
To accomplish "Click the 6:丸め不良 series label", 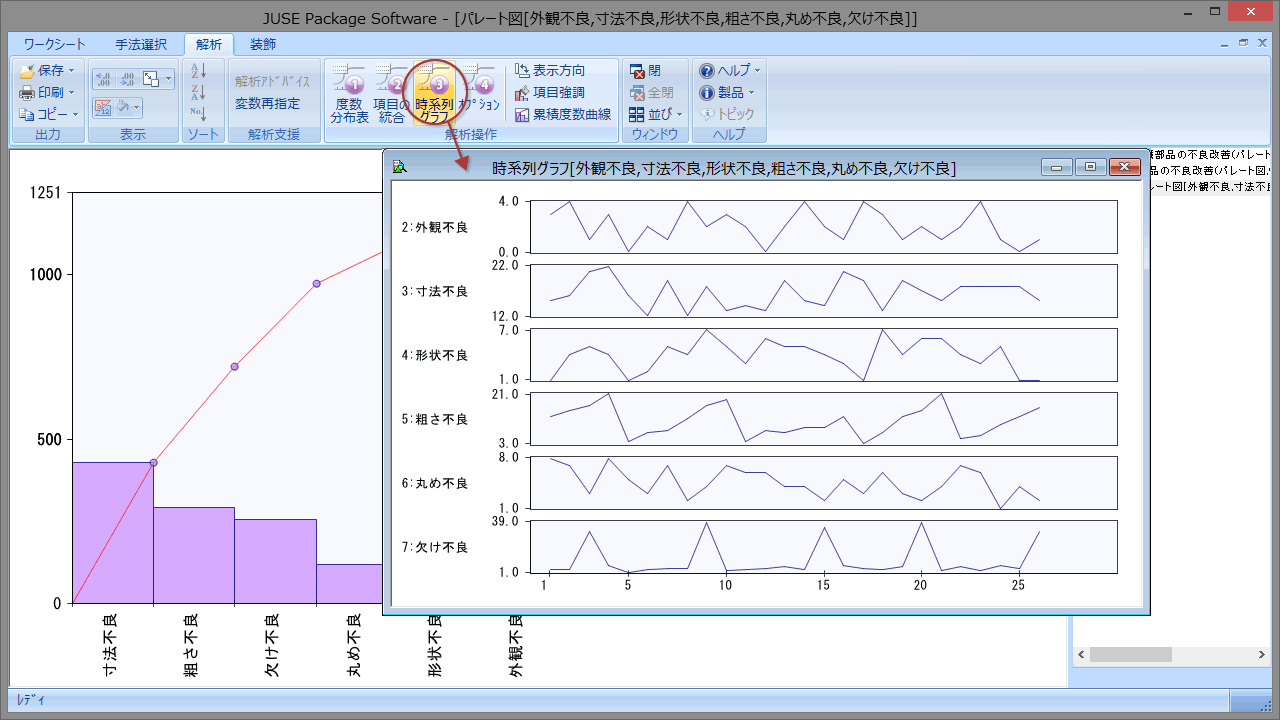I will pyautogui.click(x=435, y=483).
